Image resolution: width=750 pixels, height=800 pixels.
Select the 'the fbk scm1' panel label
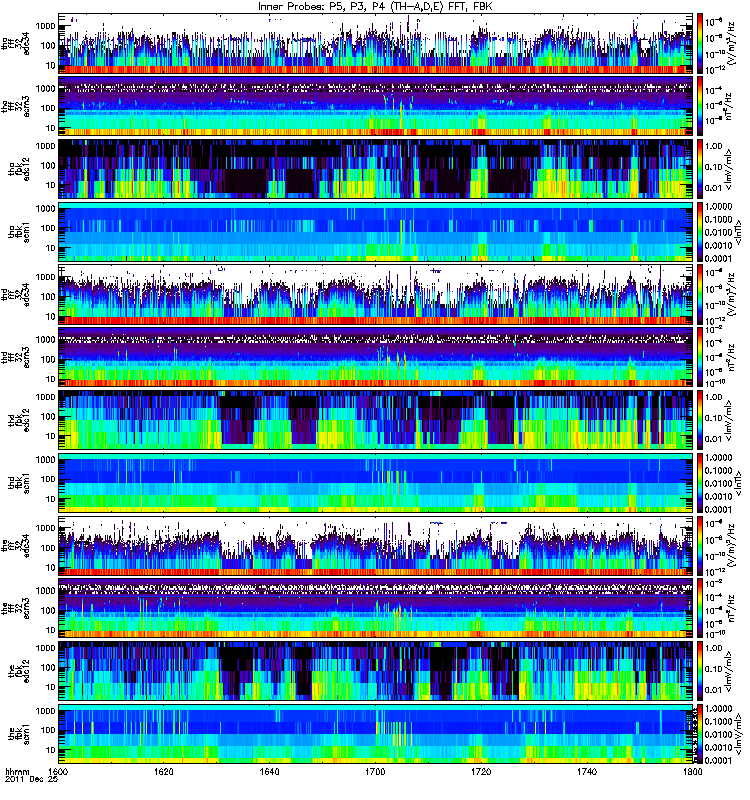click(x=19, y=734)
